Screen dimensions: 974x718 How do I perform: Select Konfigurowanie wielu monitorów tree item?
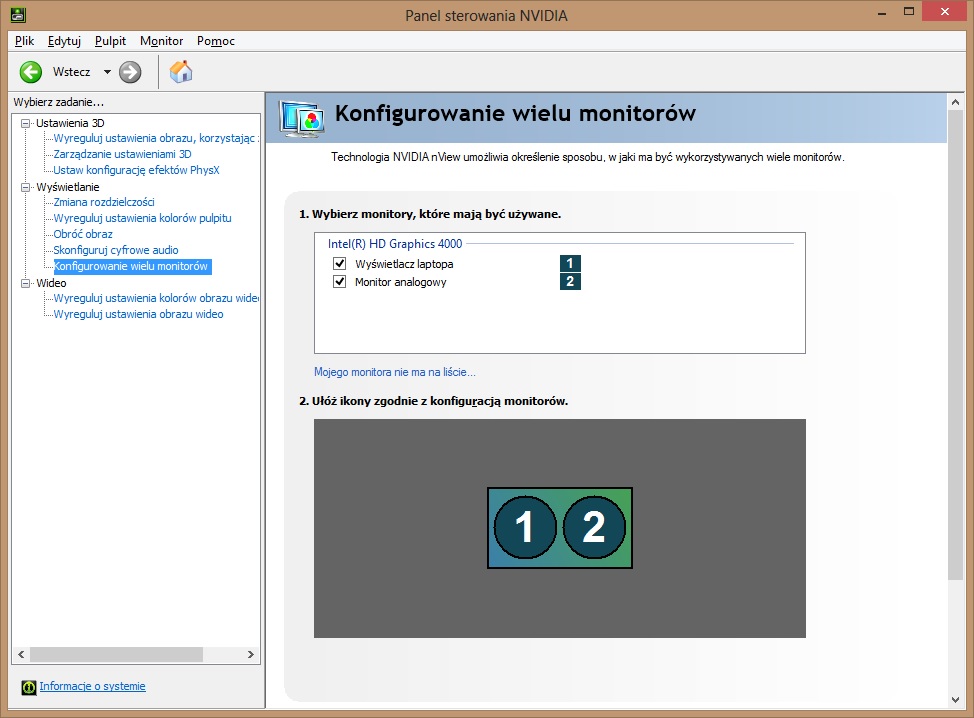pos(132,266)
